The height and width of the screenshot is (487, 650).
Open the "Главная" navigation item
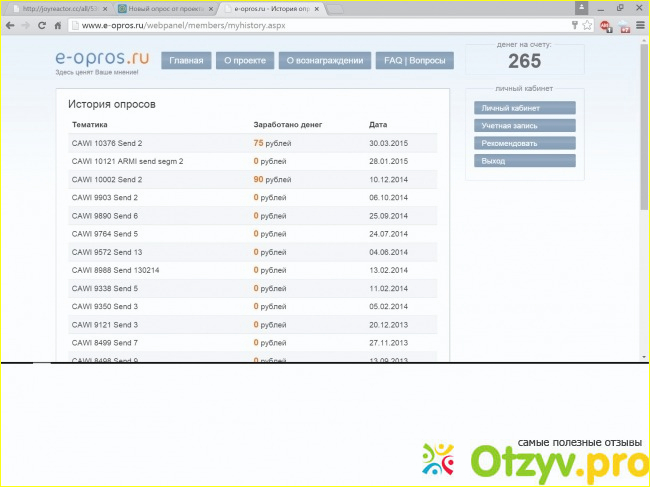tap(186, 61)
